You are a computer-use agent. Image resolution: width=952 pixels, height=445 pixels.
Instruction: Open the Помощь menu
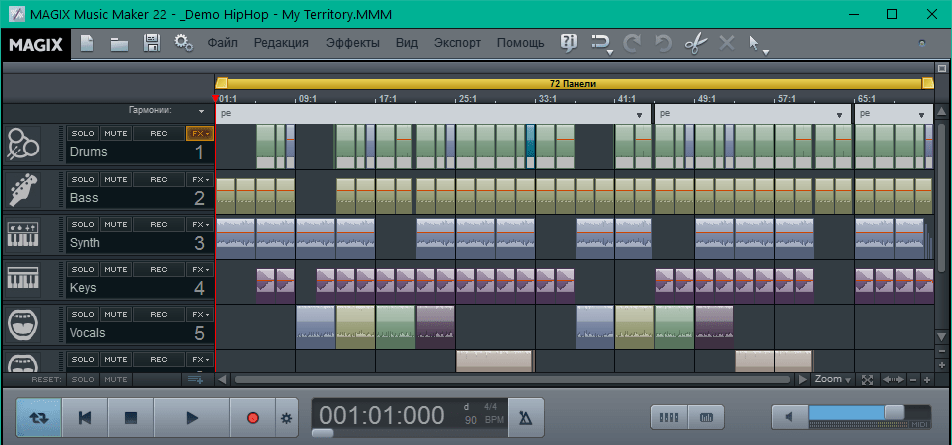tap(520, 43)
